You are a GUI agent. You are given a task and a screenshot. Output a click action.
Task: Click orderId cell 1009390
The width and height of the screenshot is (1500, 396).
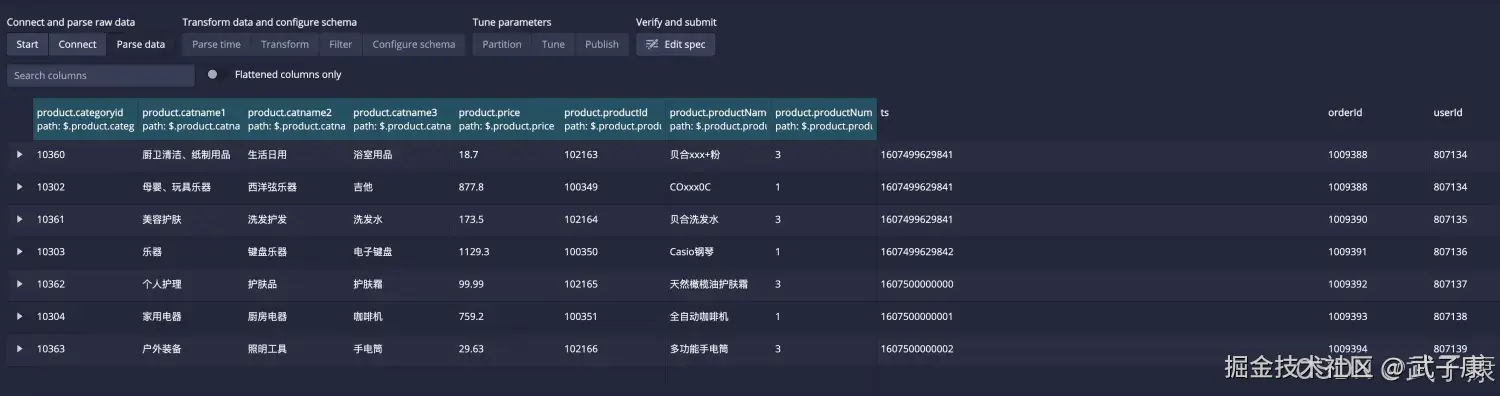[x=1347, y=219]
